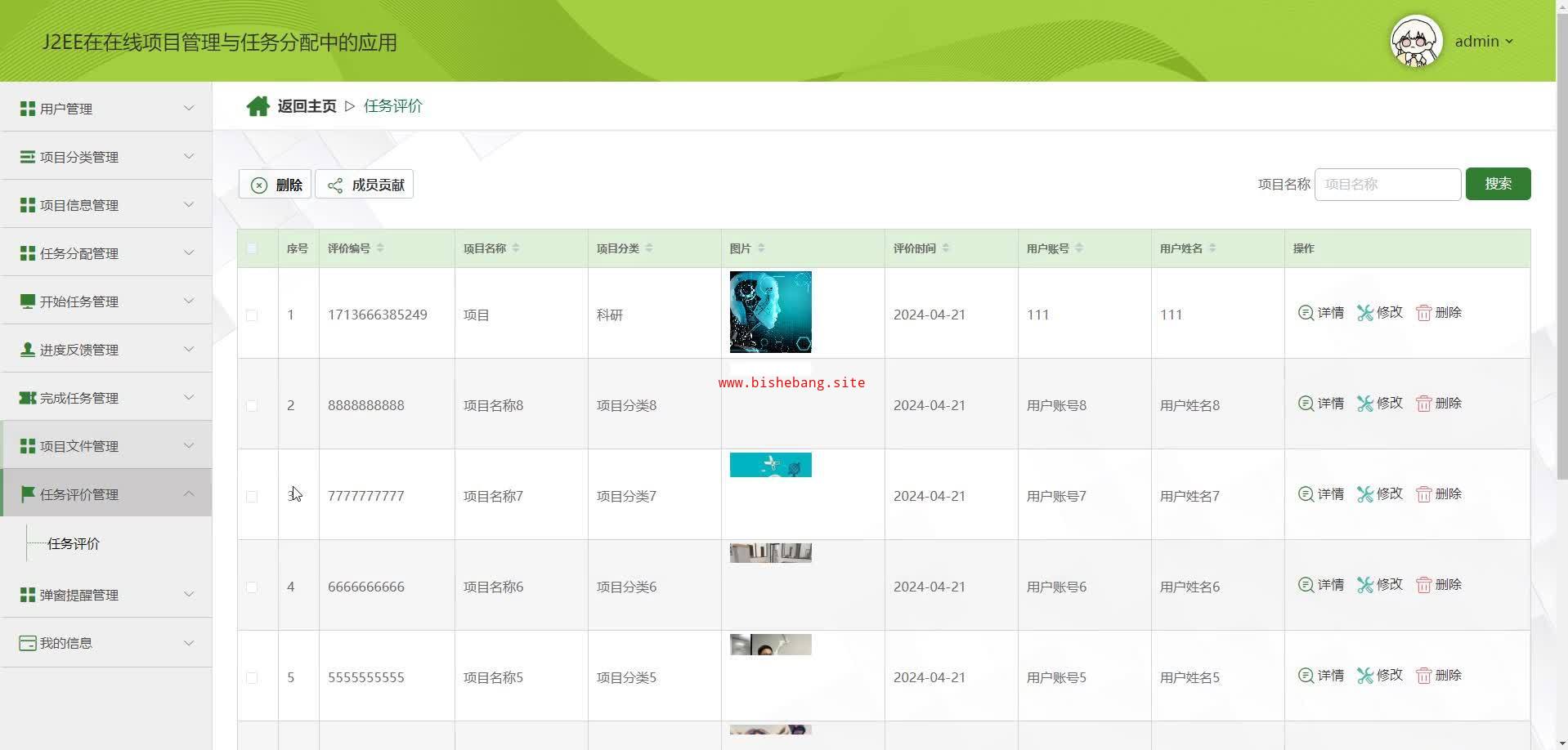Viewport: 1568px width, 750px height.
Task: Sort by 评价编号 column arrows
Action: point(380,248)
